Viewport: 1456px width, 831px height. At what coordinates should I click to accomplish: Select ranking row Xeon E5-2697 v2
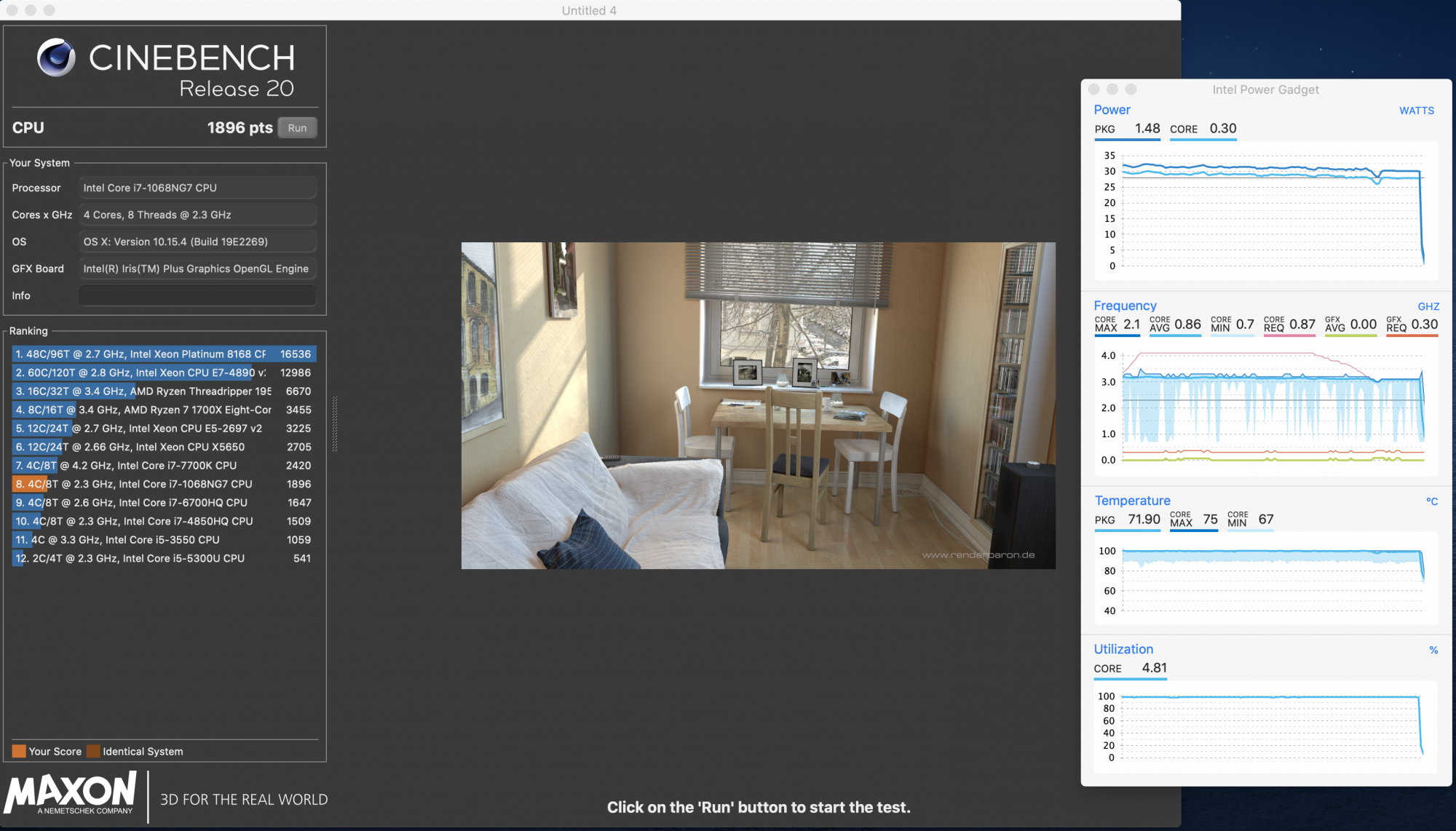[164, 429]
